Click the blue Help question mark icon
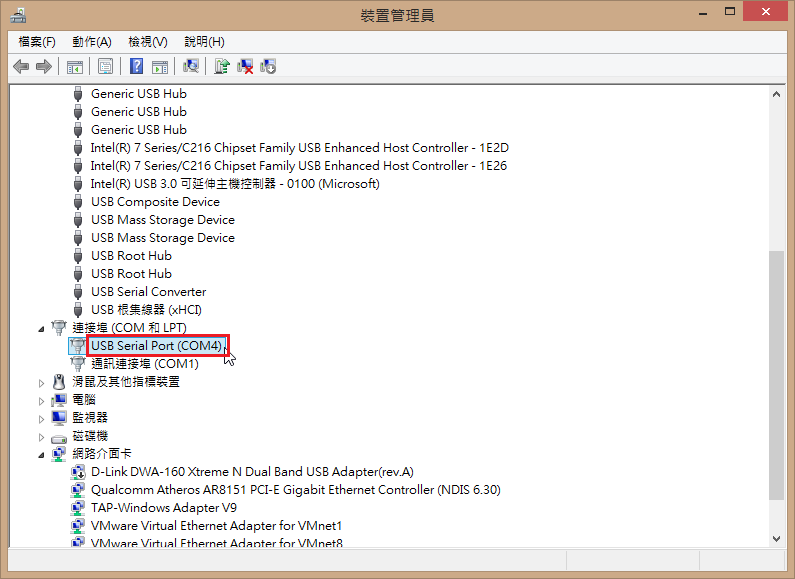 click(136, 66)
